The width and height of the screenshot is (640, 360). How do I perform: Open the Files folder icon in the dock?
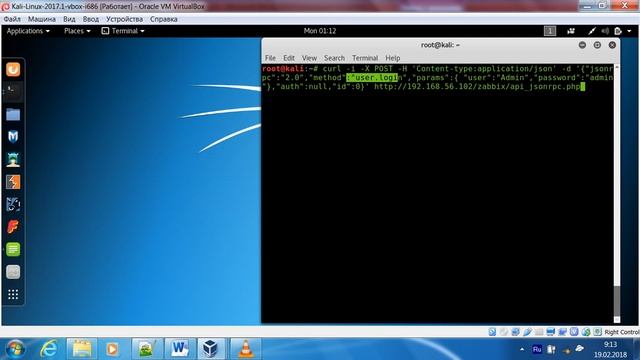[x=13, y=114]
